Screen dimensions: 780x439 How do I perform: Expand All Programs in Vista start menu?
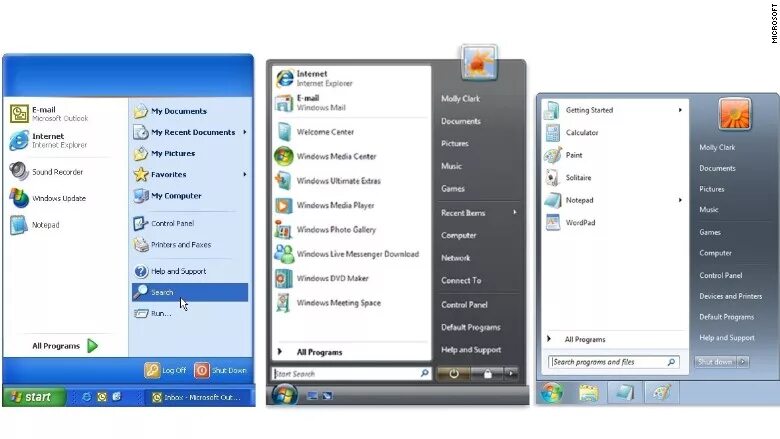[x=310, y=352]
